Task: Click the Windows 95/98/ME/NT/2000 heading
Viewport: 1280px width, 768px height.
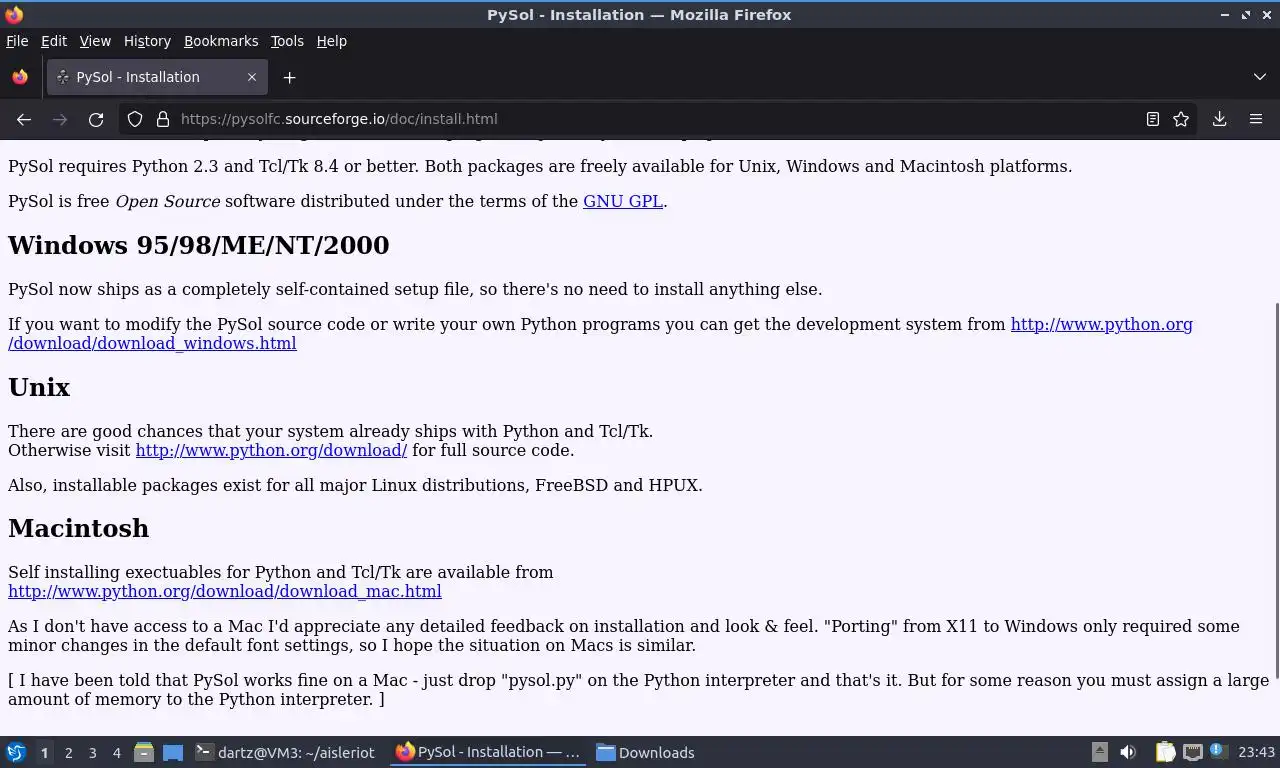Action: [x=198, y=245]
